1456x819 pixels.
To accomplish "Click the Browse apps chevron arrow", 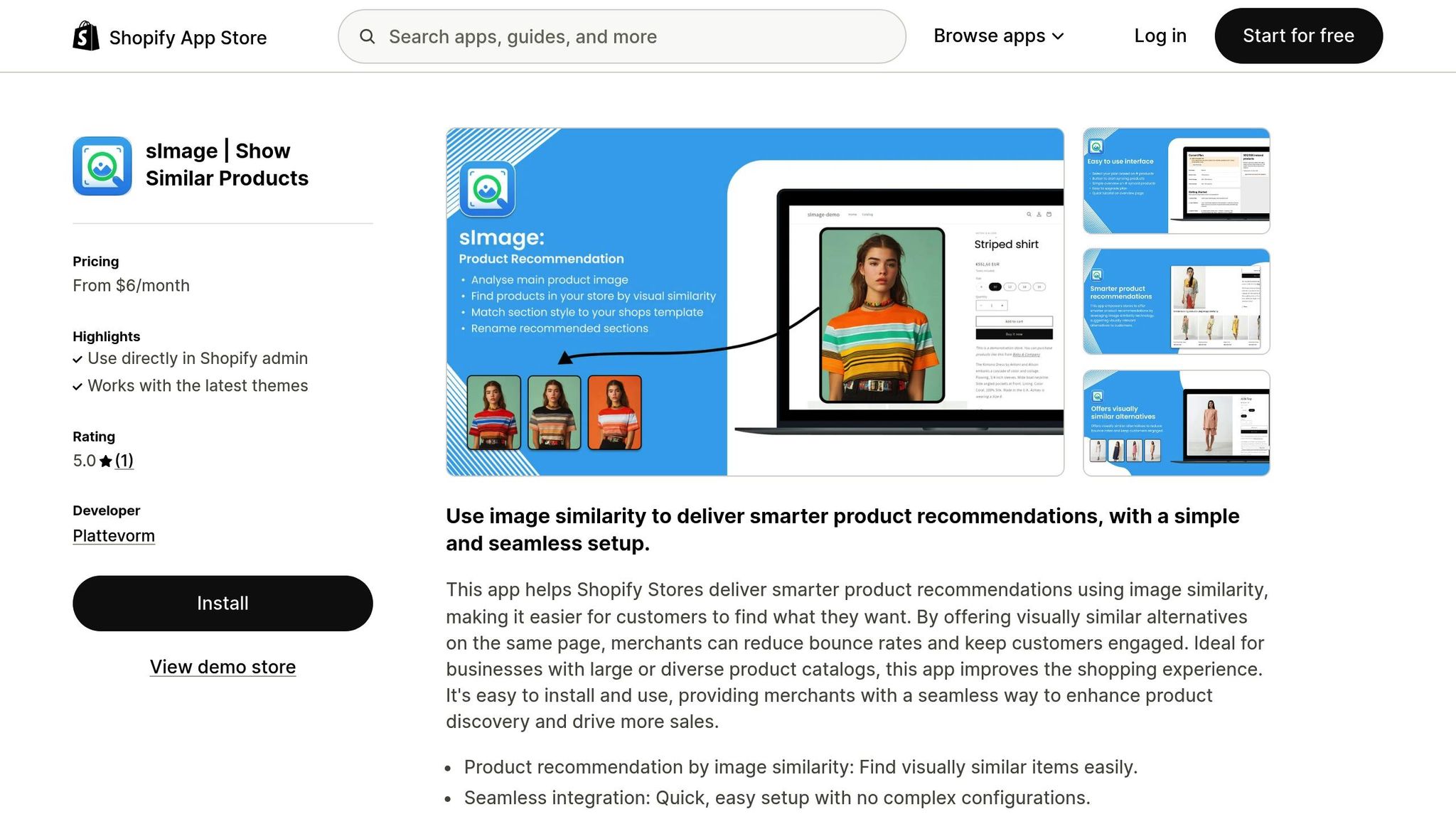I will (x=1058, y=36).
